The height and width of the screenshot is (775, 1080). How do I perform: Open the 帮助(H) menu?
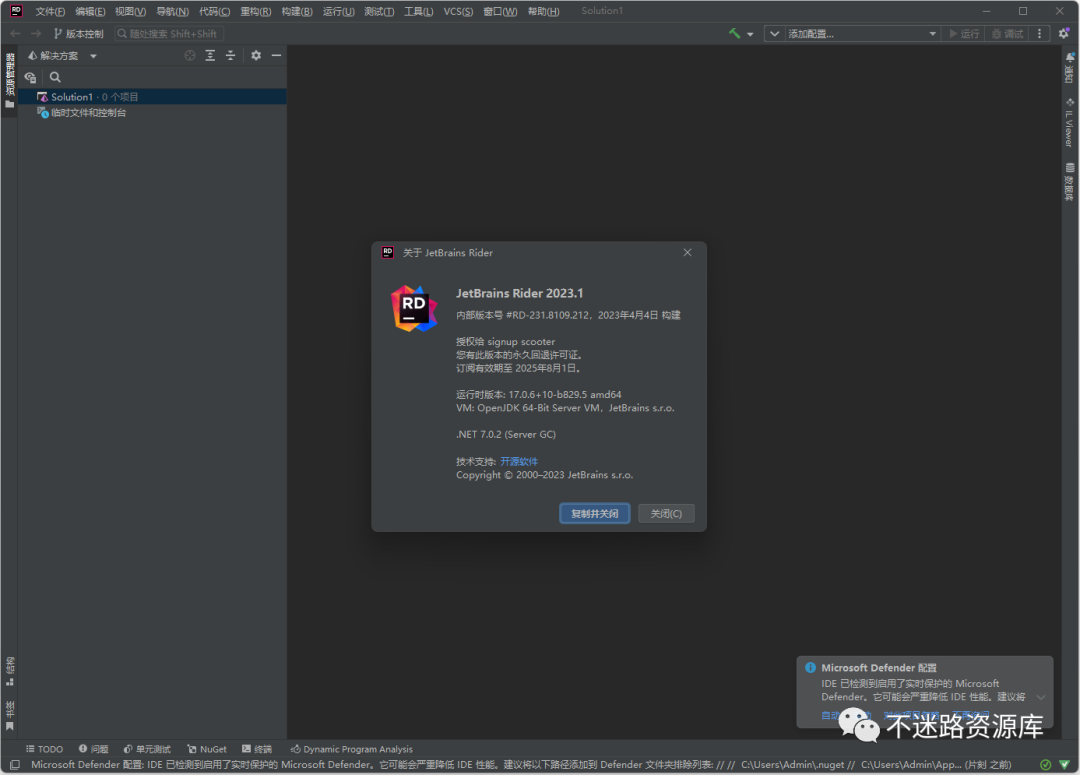[543, 11]
